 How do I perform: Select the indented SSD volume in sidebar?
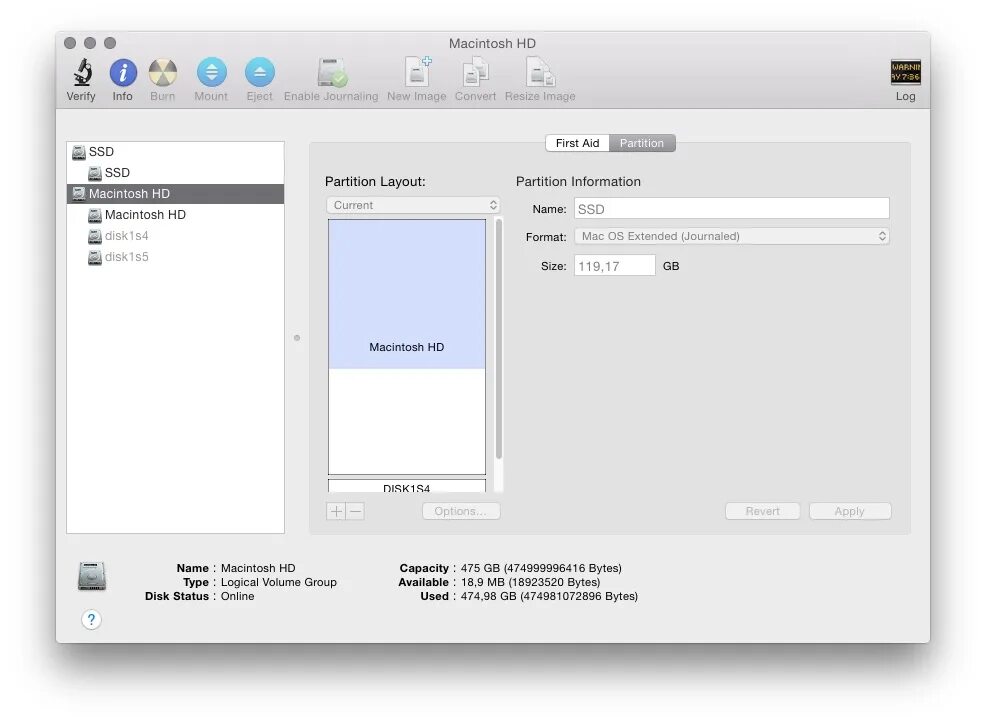175,172
